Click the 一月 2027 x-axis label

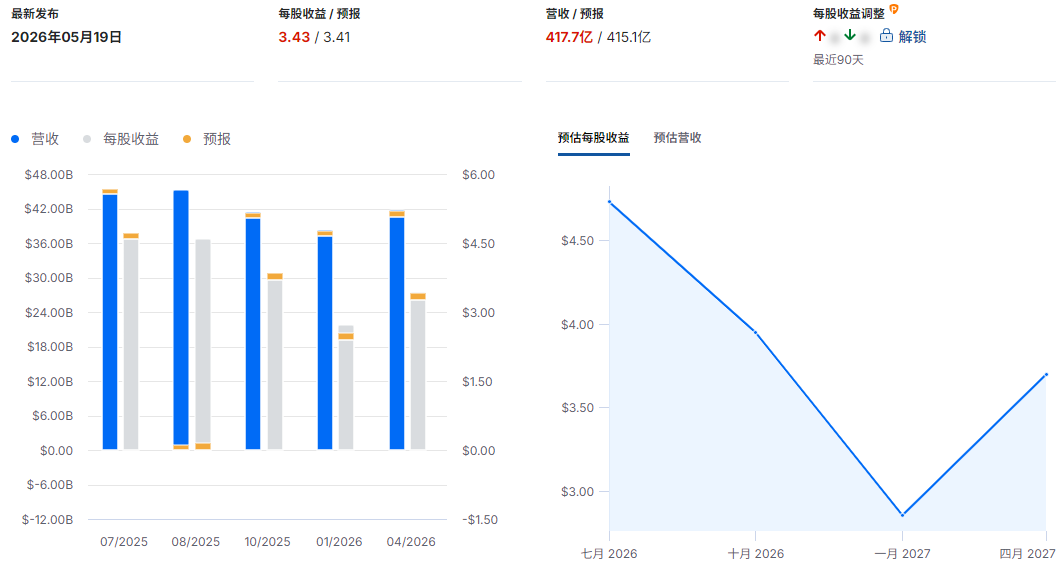click(x=902, y=554)
